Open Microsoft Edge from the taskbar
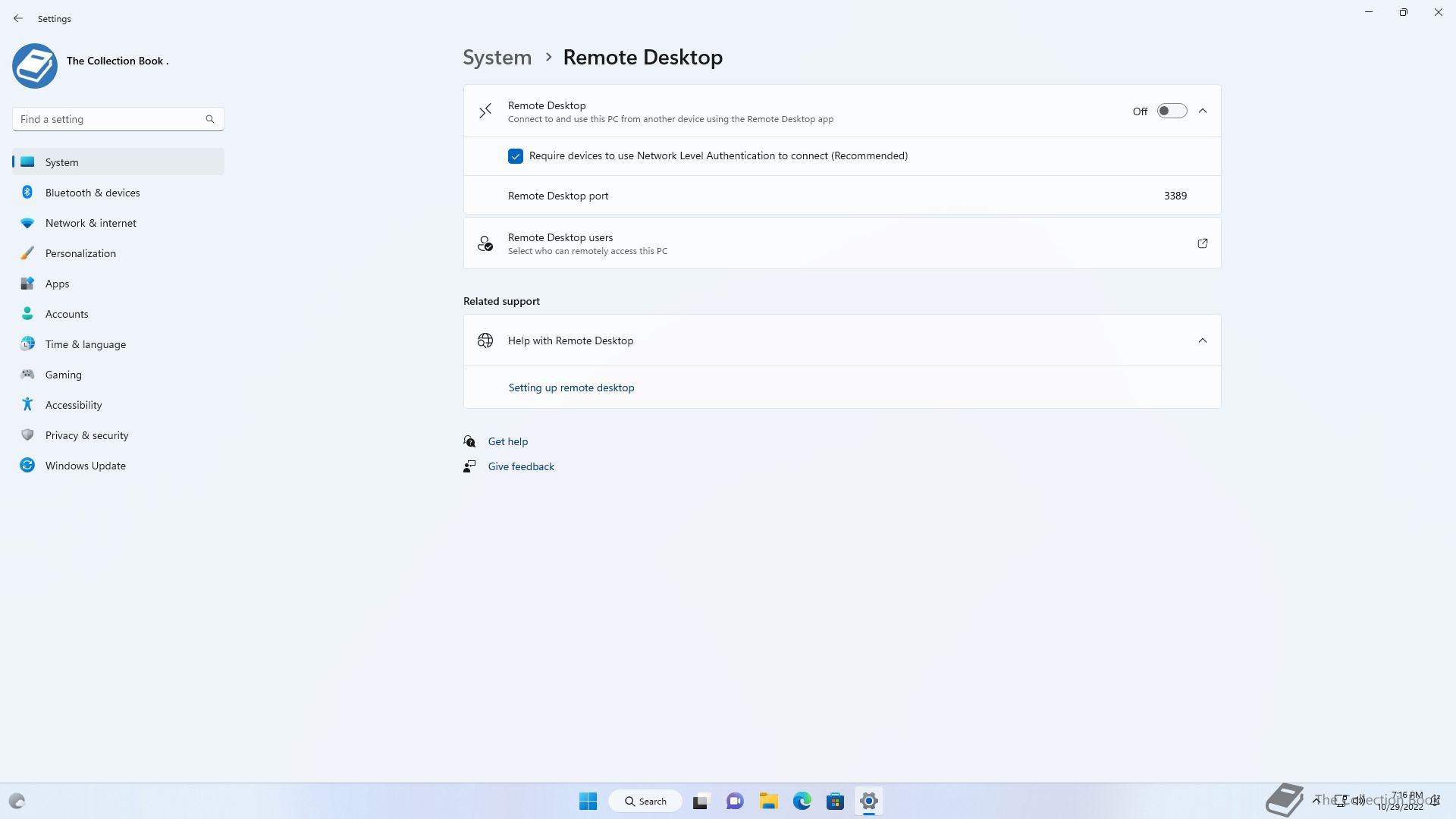 click(x=802, y=801)
